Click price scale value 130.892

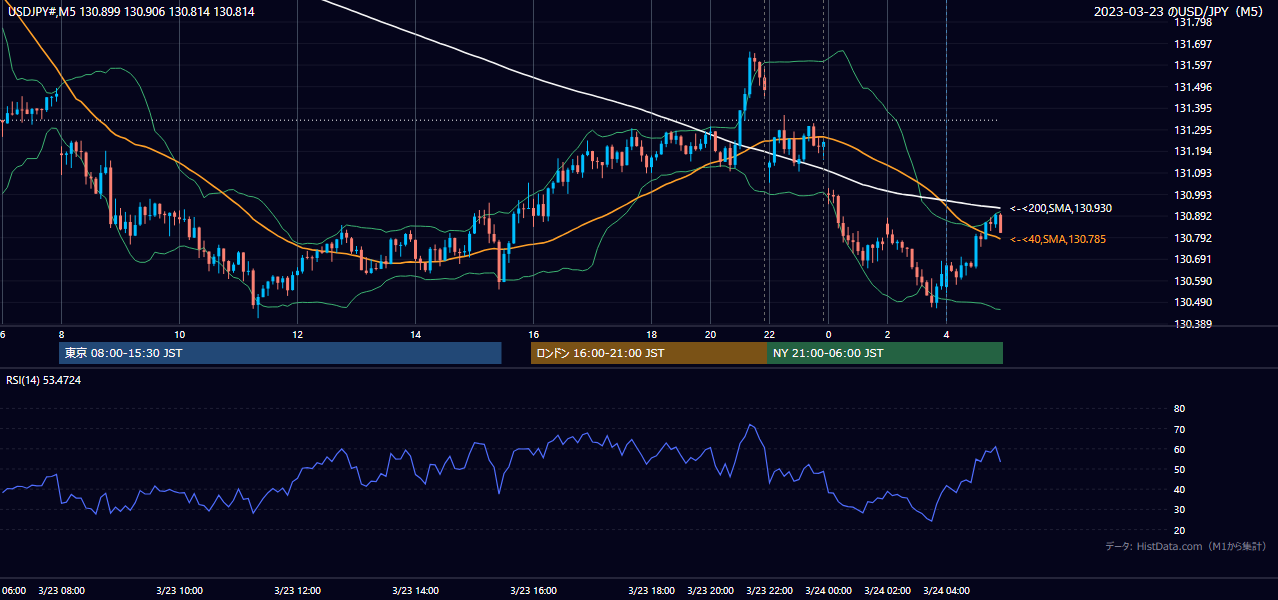tap(1193, 216)
